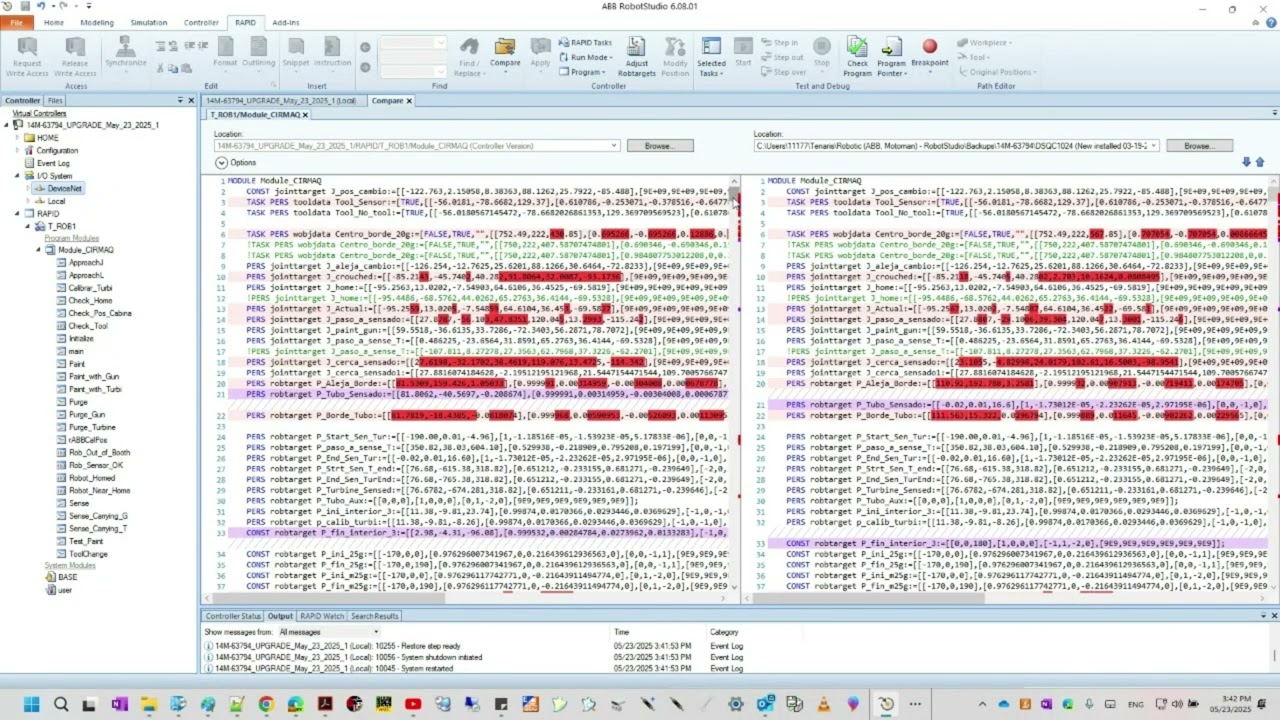1280x720 pixels.
Task: Open Windows Start menu
Action: point(31,705)
